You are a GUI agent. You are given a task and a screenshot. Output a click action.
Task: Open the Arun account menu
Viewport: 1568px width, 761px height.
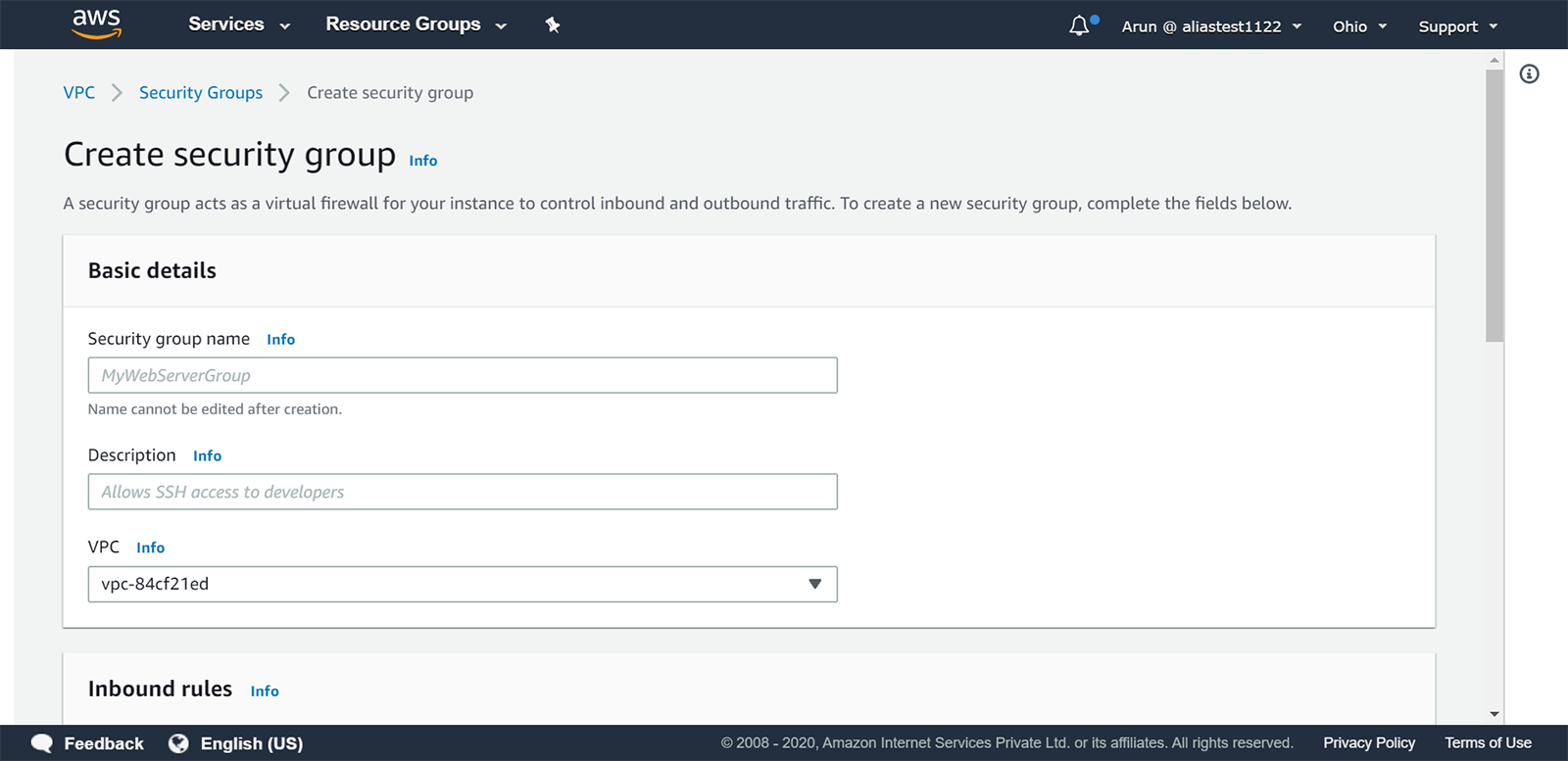[x=1211, y=26]
